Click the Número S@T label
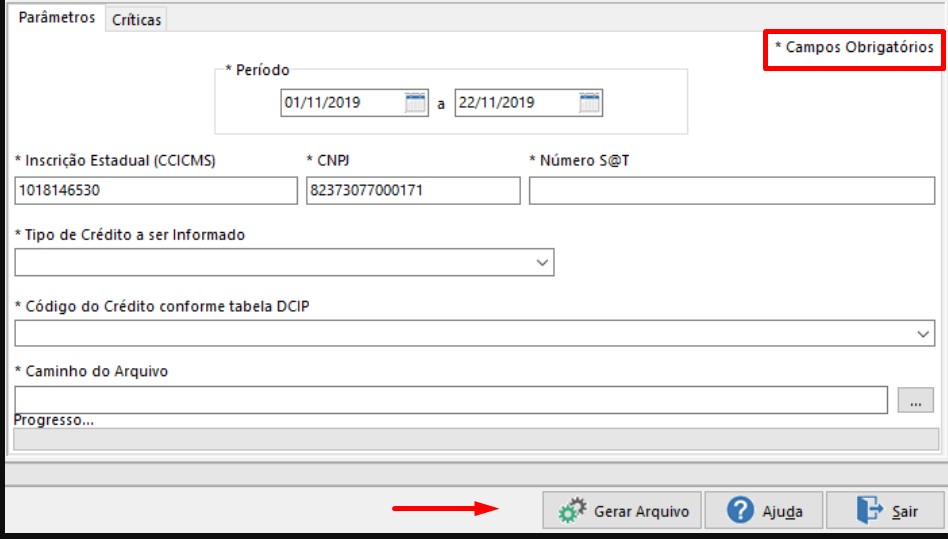Viewport: 948px width, 539px height. [579, 161]
